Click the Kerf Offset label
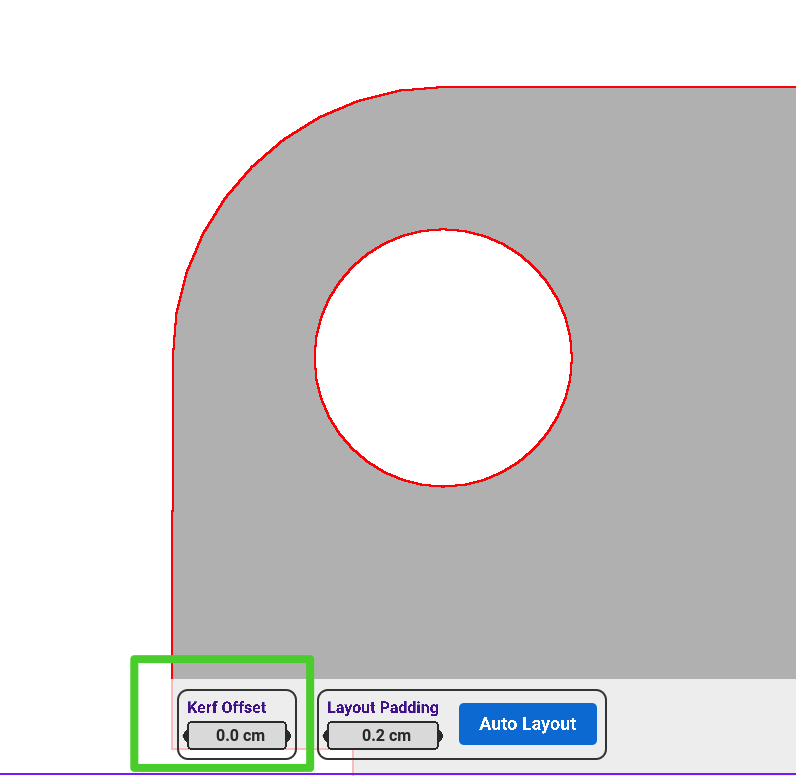 pos(226,707)
